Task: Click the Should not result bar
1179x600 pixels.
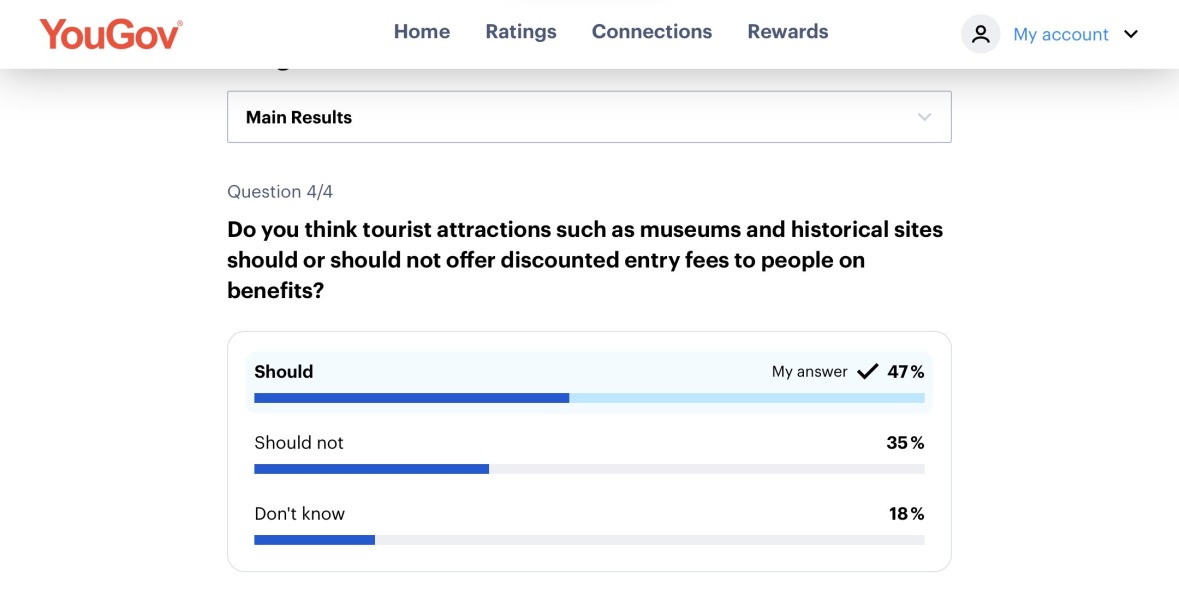Action: click(589, 469)
